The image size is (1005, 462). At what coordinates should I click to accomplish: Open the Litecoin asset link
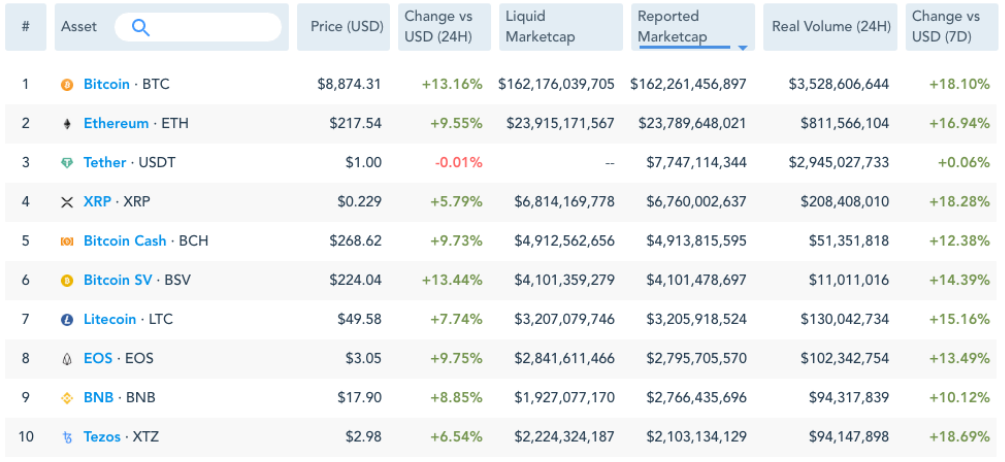pos(110,318)
